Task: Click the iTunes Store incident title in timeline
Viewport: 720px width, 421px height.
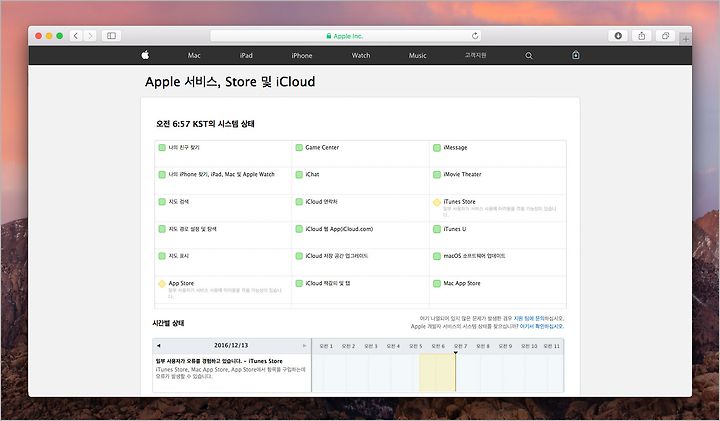Action: (219, 361)
